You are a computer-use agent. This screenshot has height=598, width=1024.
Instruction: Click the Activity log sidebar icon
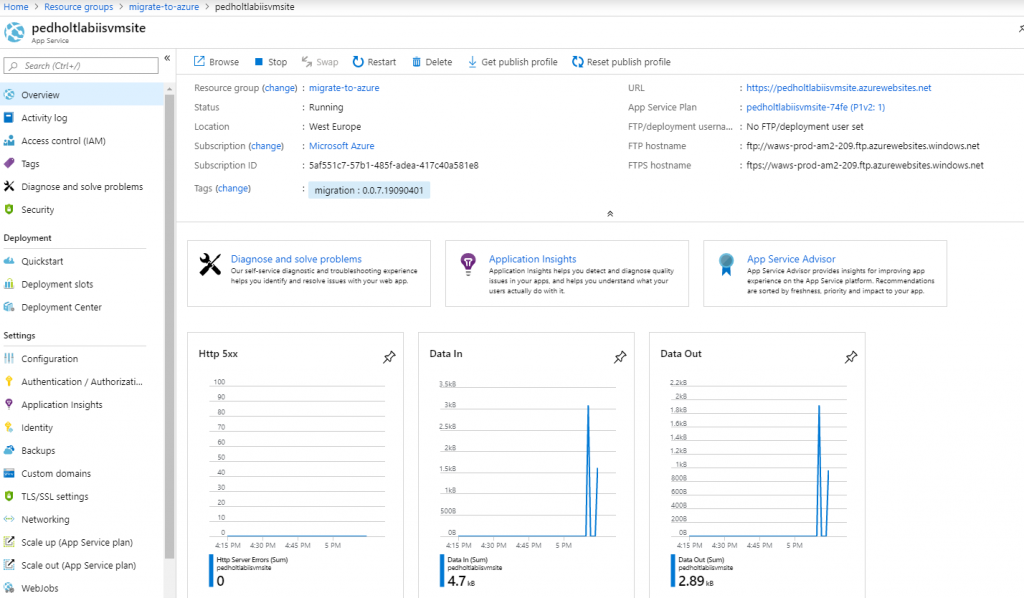pyautogui.click(x=8, y=118)
